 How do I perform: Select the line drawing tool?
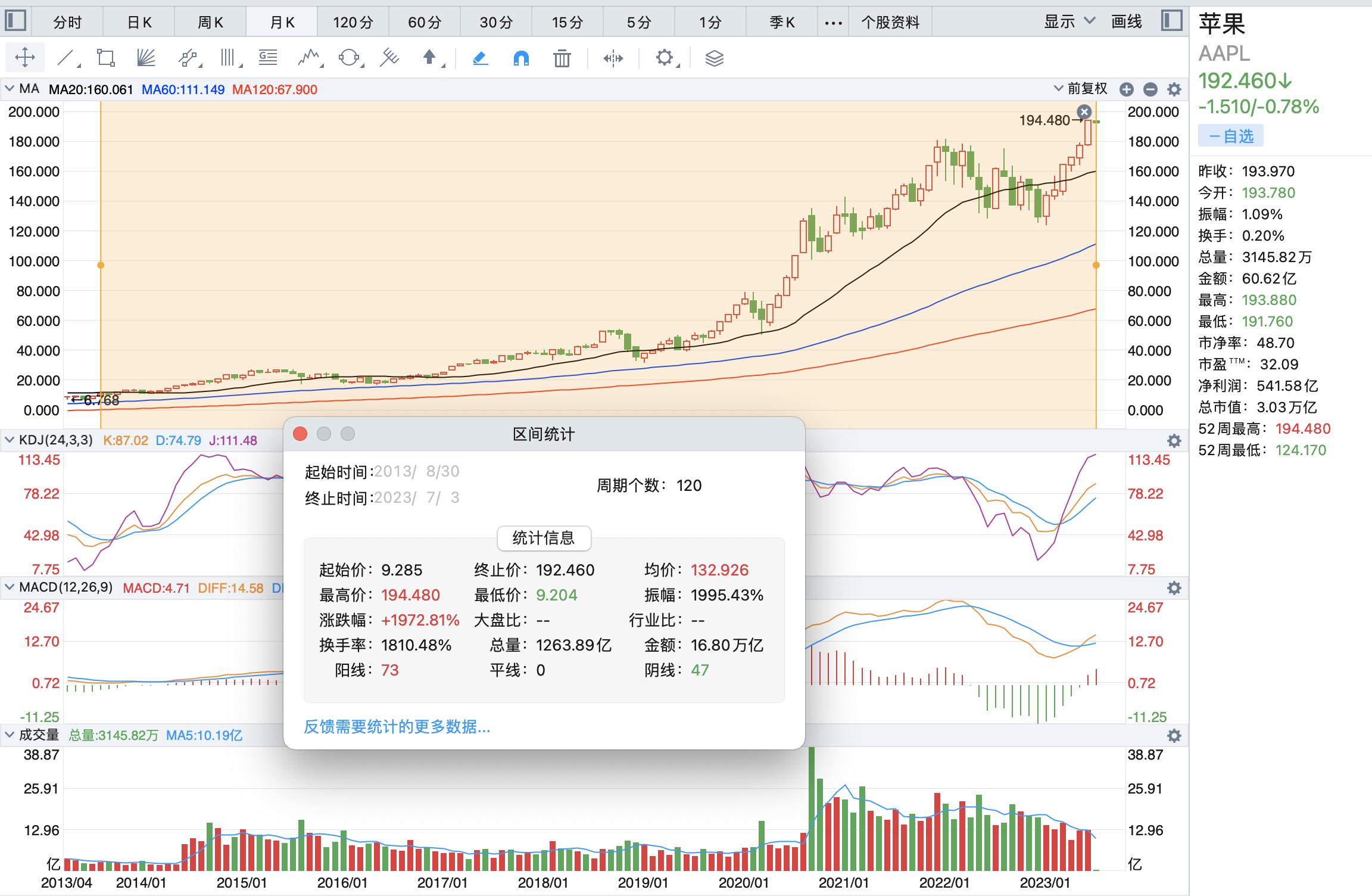[66, 58]
